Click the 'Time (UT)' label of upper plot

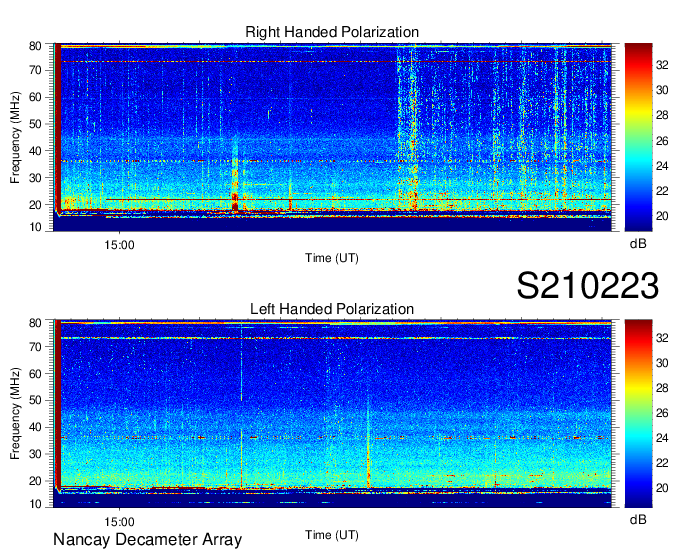pyautogui.click(x=332, y=258)
